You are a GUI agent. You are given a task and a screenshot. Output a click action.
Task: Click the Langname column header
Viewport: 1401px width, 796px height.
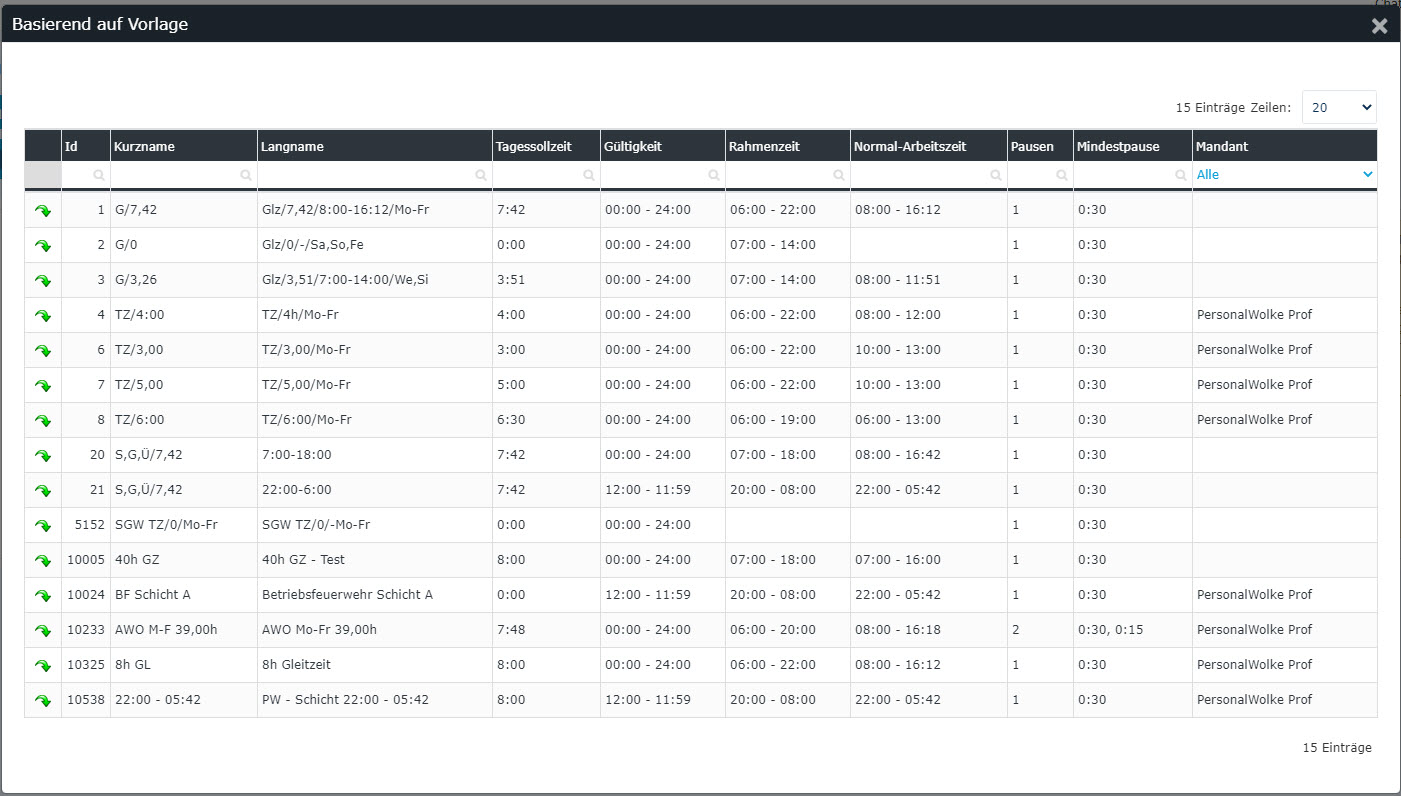coord(292,147)
